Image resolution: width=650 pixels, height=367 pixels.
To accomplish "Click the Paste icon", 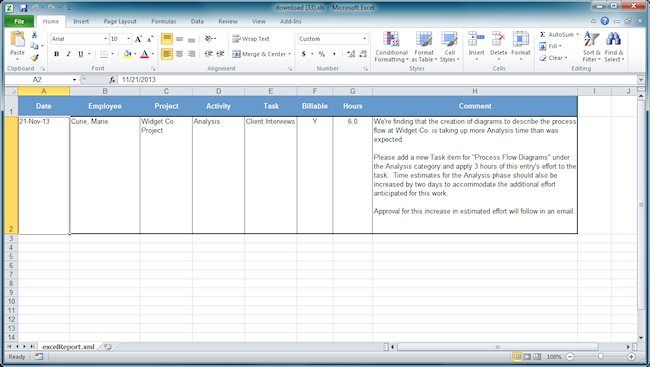I will 17,39.
